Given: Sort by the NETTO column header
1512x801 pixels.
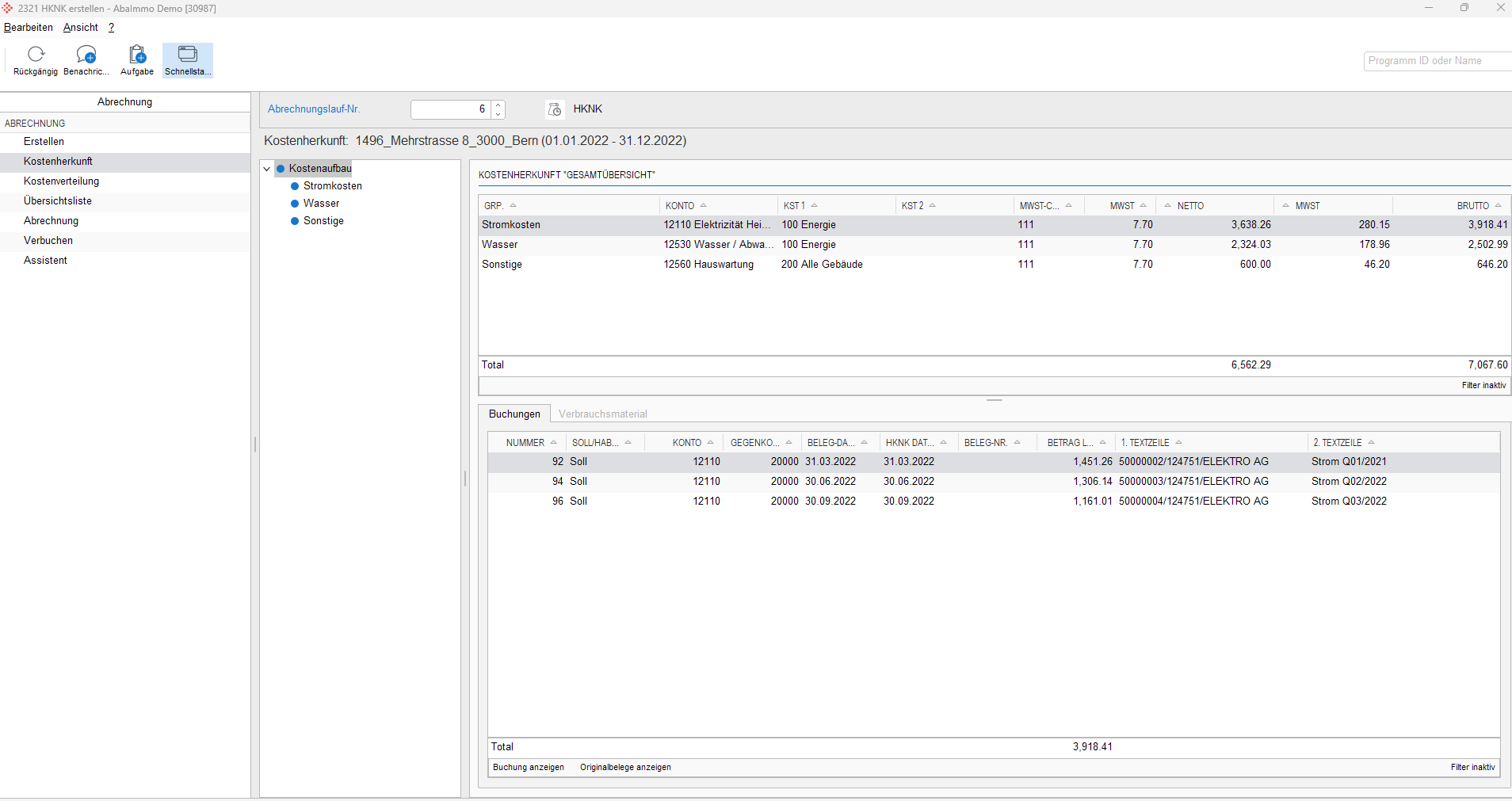Looking at the screenshot, I should 1189,206.
